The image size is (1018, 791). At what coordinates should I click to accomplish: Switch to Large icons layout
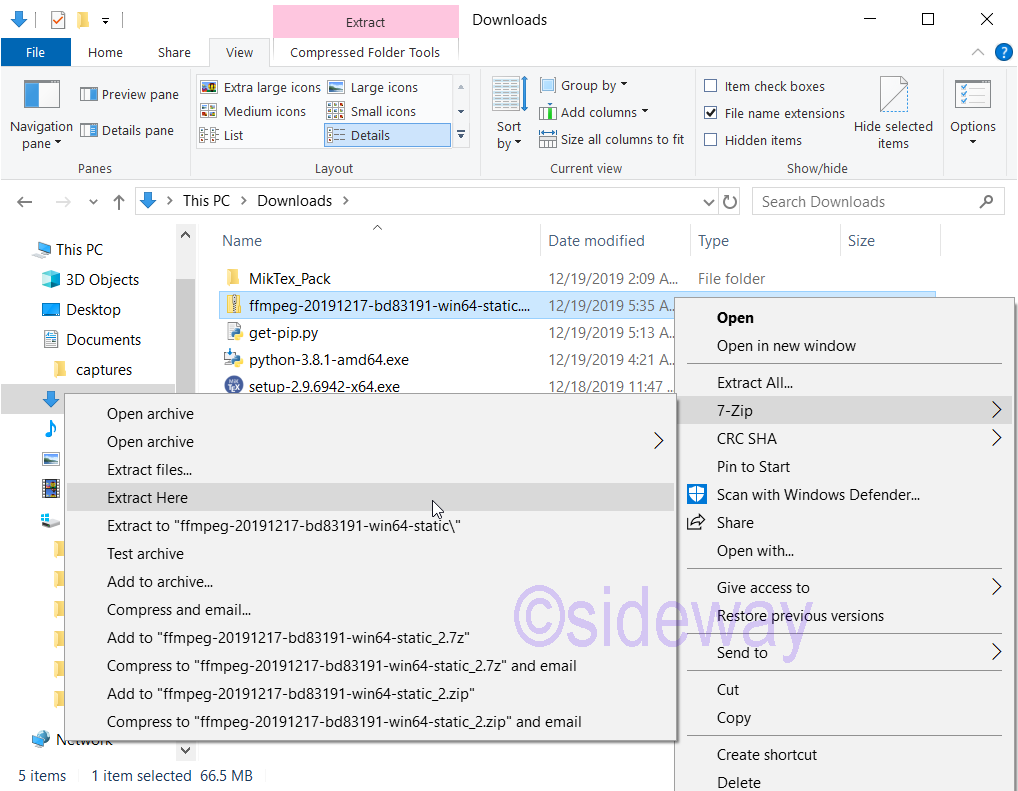click(373, 87)
